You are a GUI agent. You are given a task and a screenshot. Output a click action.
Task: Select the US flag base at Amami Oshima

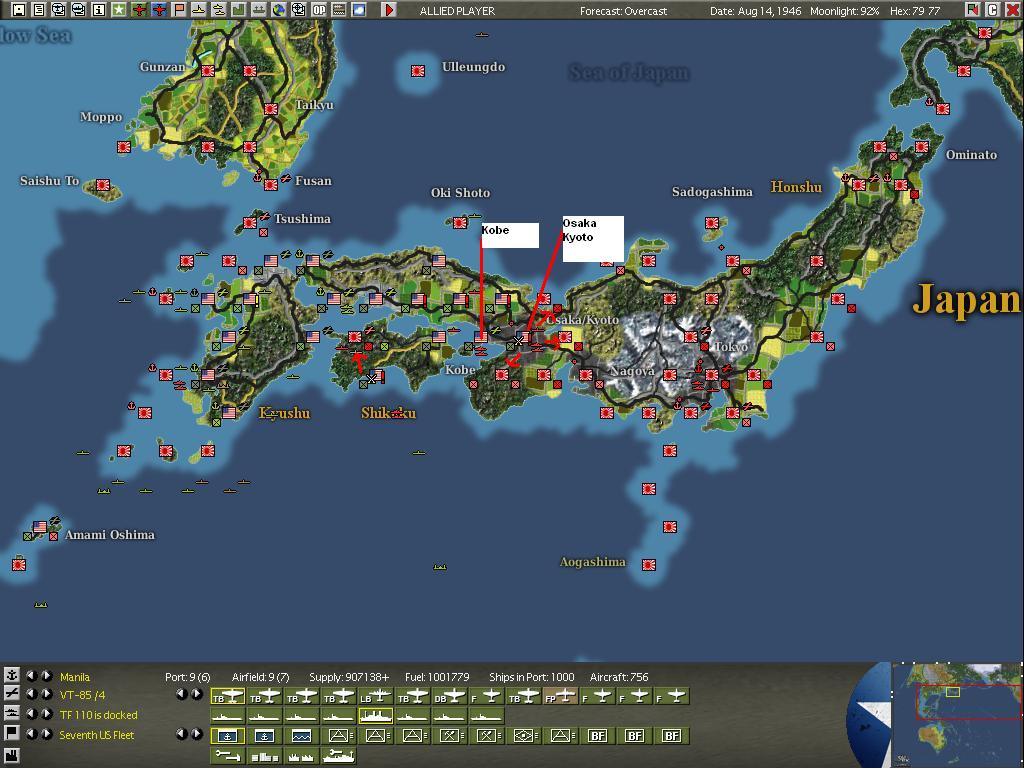(40, 526)
